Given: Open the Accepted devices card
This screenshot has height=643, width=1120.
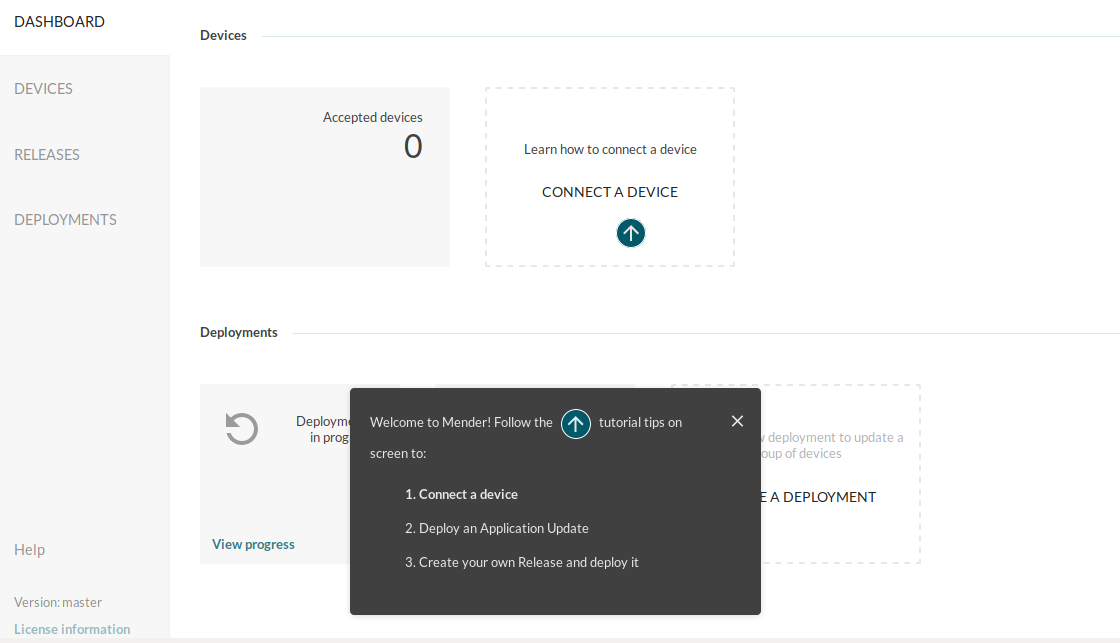Looking at the screenshot, I should (325, 177).
